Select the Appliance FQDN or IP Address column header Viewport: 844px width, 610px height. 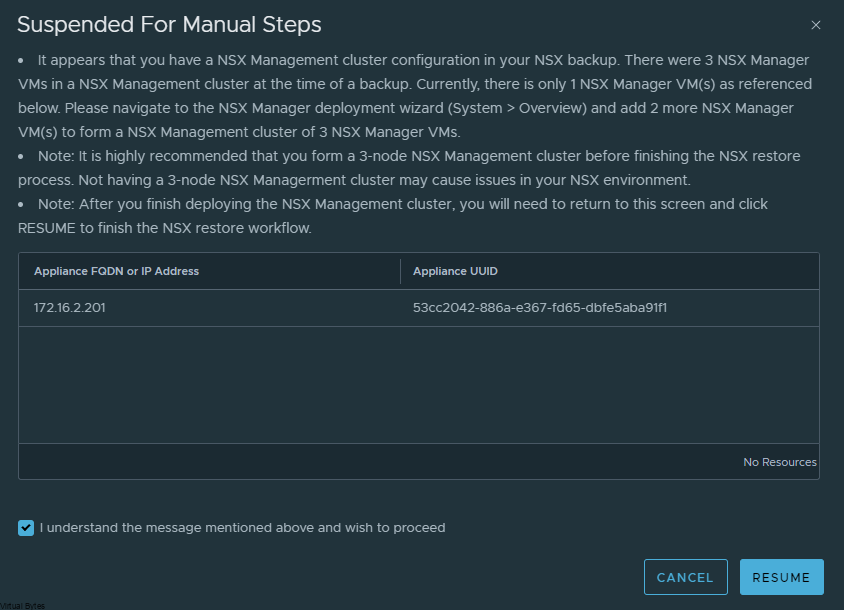pos(116,271)
